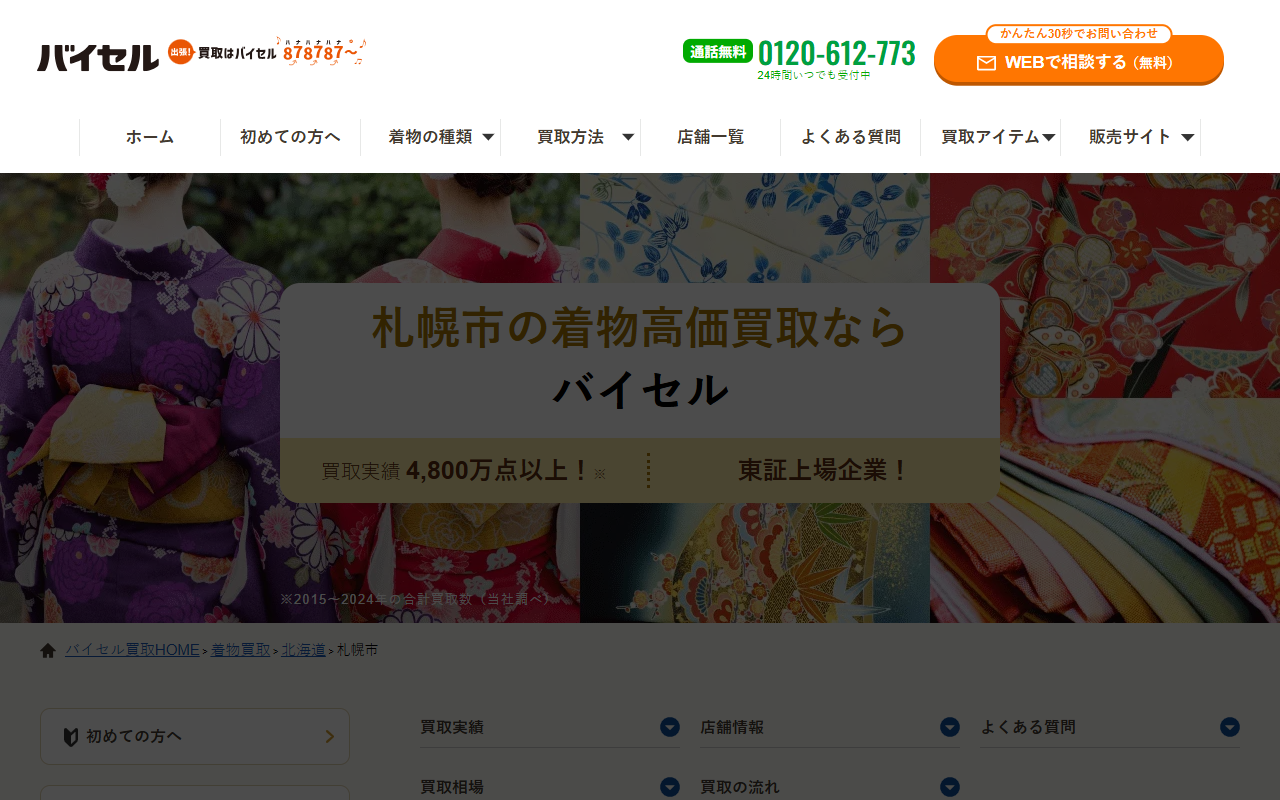1280x800 pixels.
Task: Click the 通話無料 green badge
Action: (x=717, y=51)
